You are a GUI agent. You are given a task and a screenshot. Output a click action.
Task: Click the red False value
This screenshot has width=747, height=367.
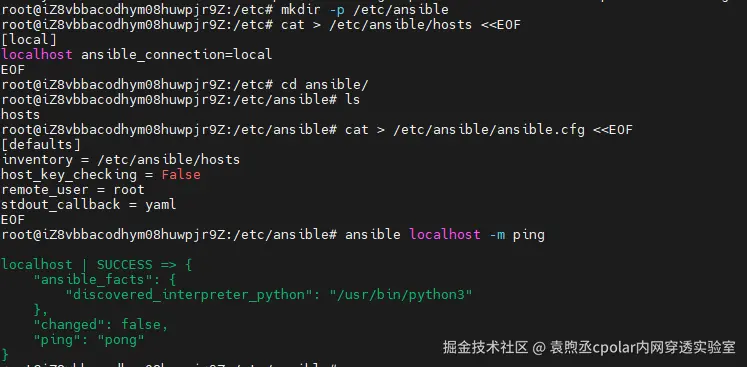click(x=181, y=174)
